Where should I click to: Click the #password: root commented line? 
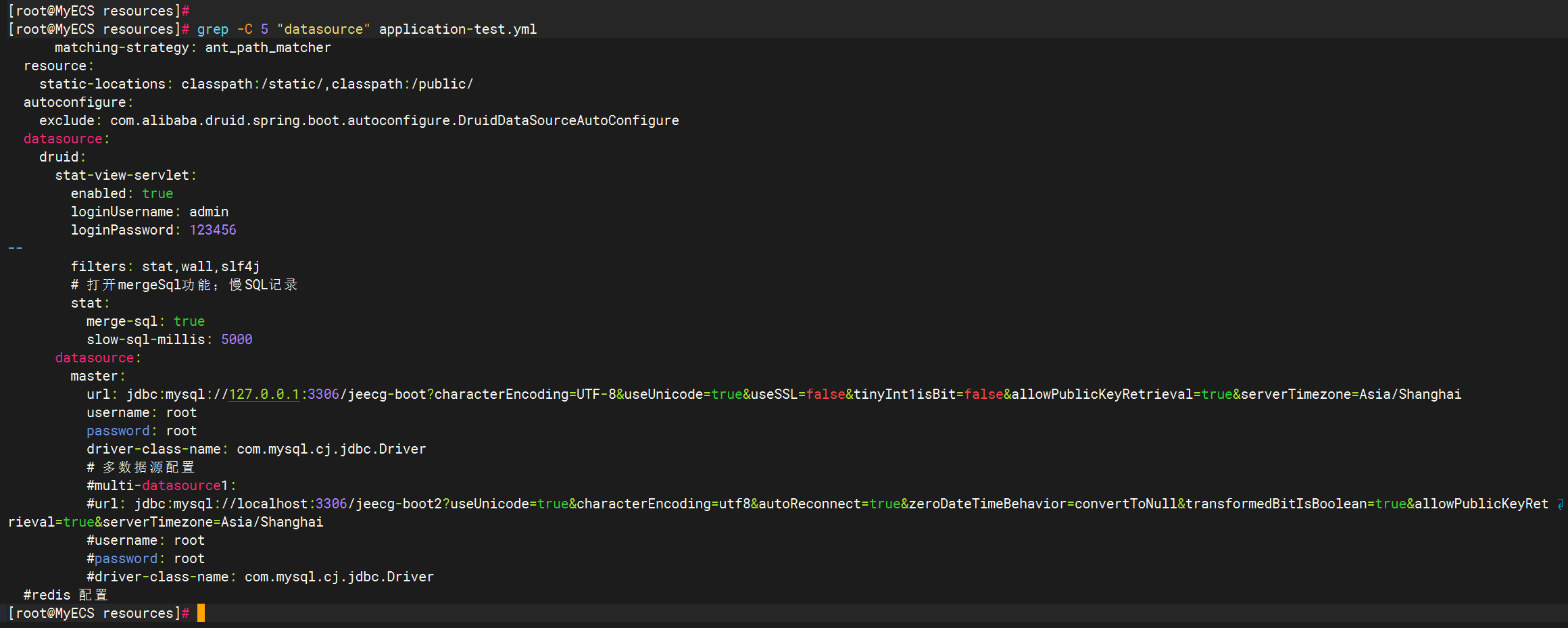coord(145,558)
